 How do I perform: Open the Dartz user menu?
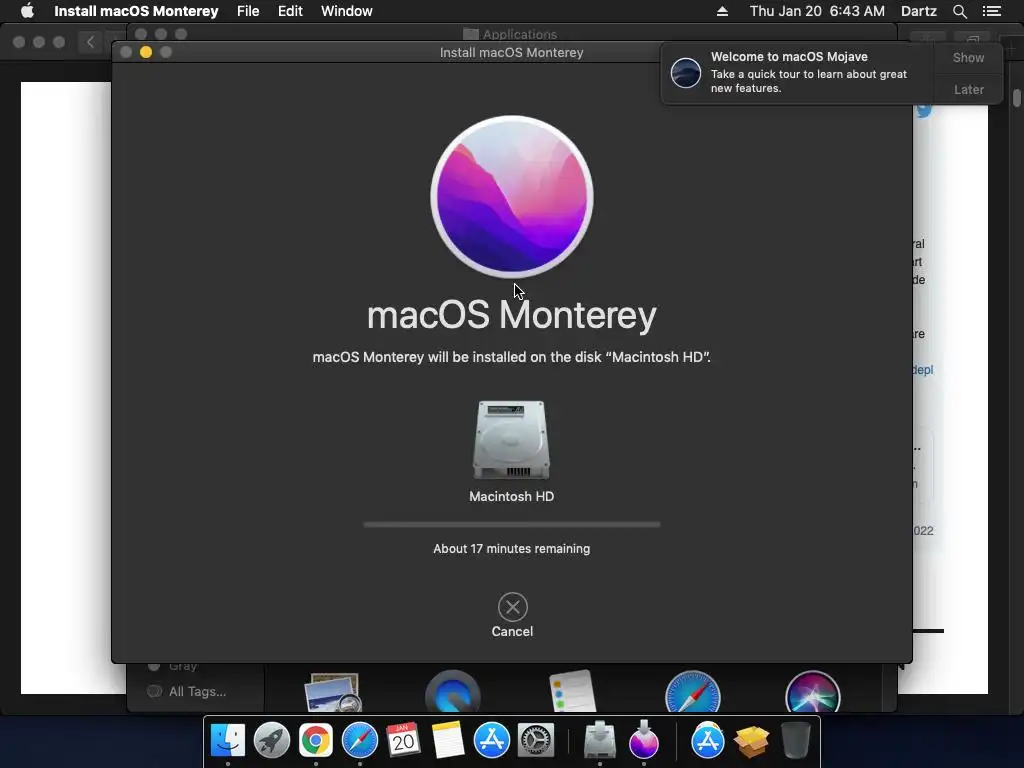[x=919, y=11]
